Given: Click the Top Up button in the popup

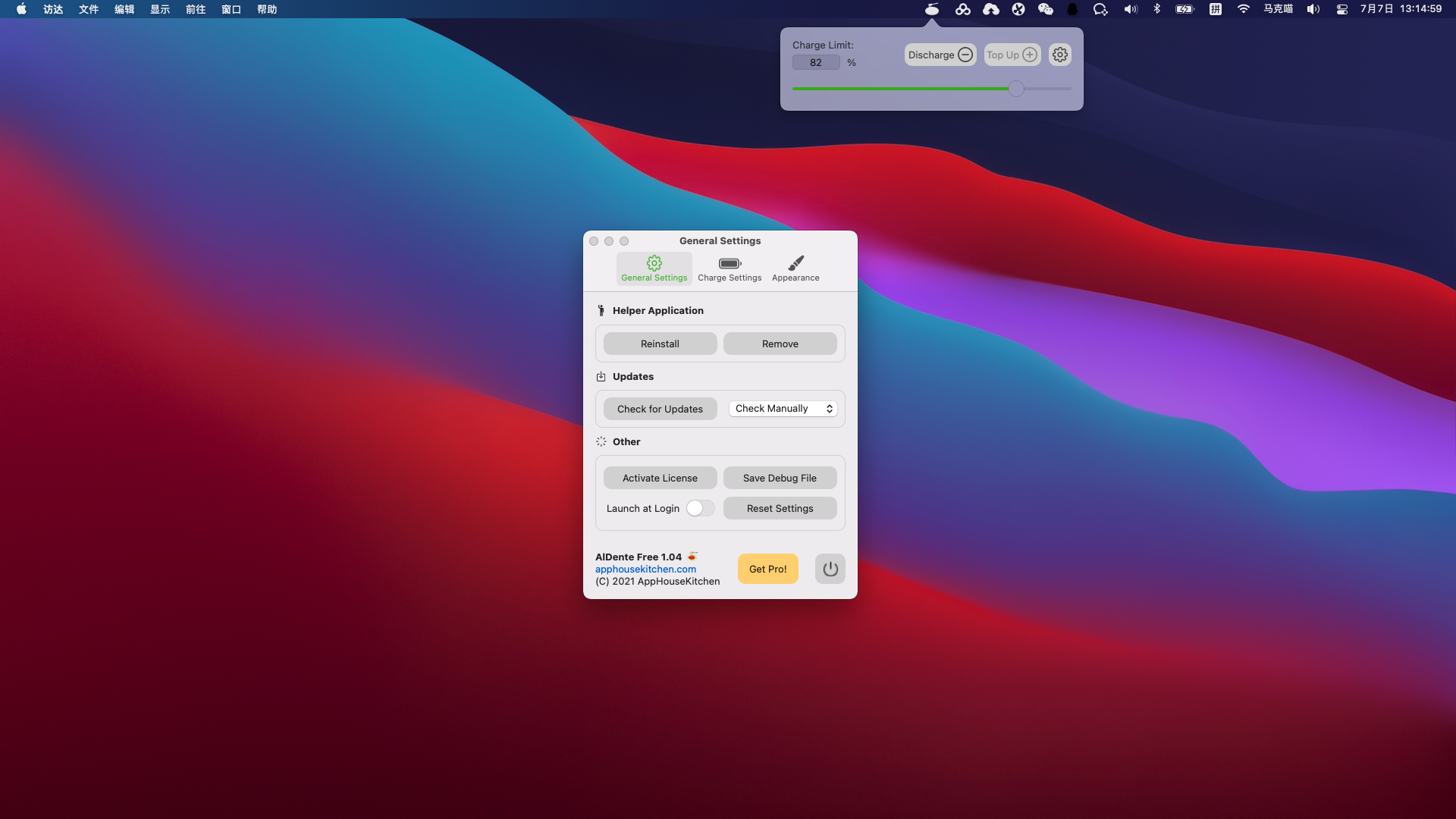Looking at the screenshot, I should click(1012, 55).
